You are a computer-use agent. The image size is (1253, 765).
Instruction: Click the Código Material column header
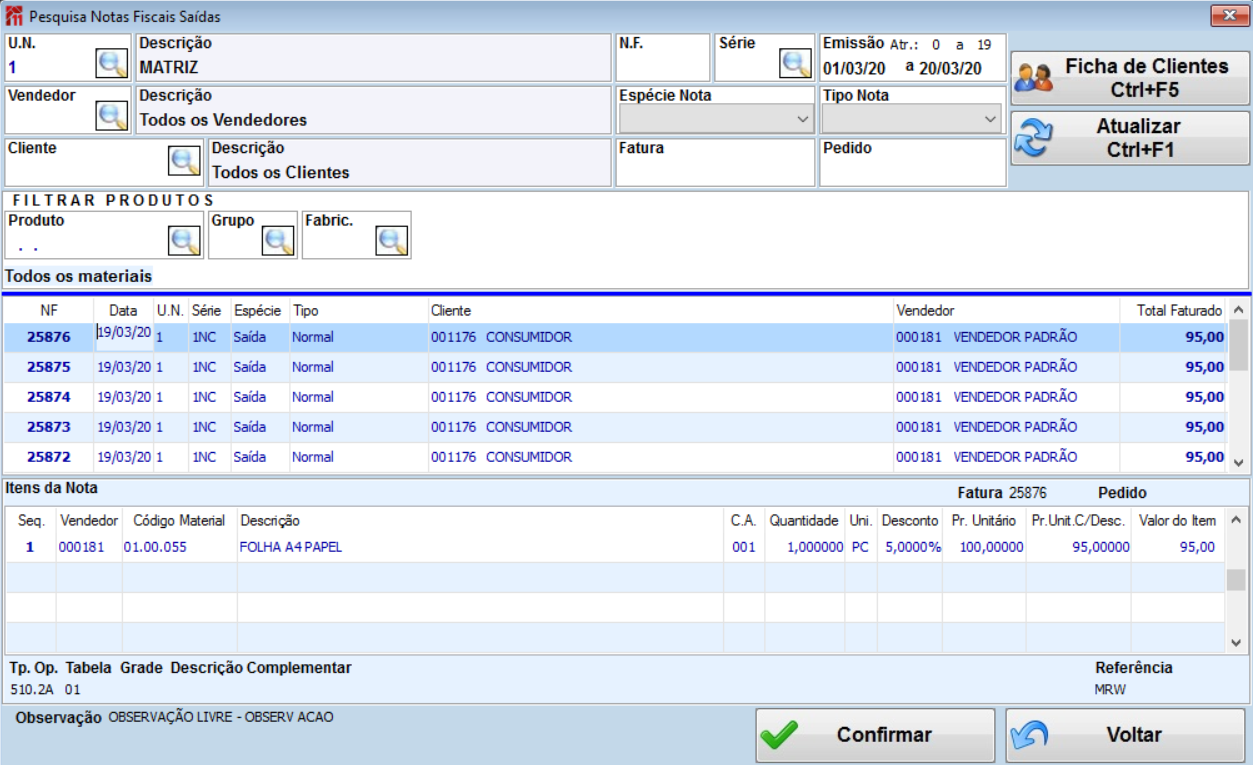[179, 521]
